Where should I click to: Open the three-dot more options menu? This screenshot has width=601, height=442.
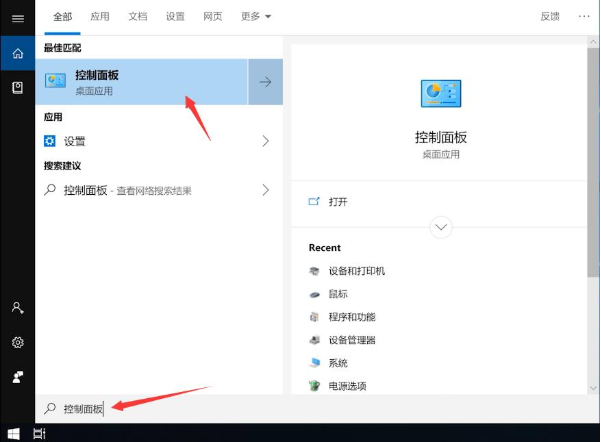pyautogui.click(x=584, y=16)
